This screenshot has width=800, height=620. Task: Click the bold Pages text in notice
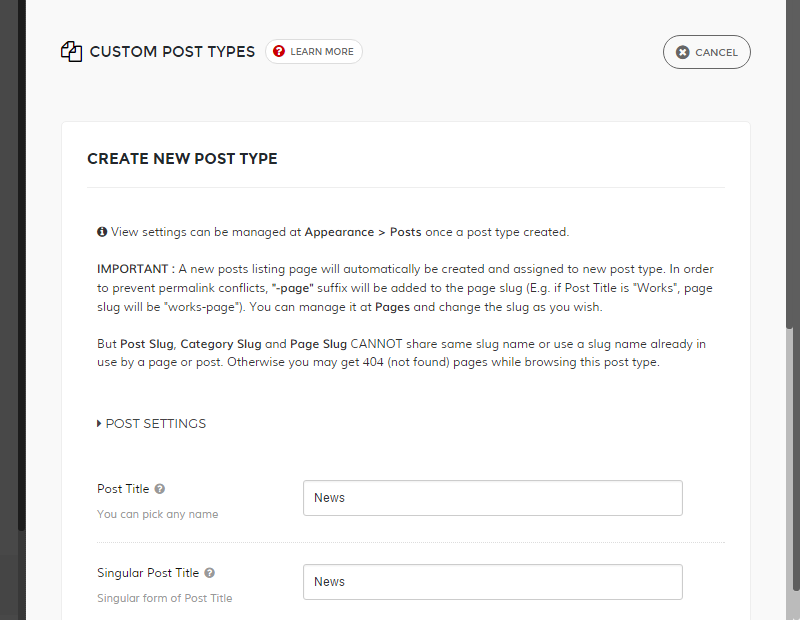point(392,307)
